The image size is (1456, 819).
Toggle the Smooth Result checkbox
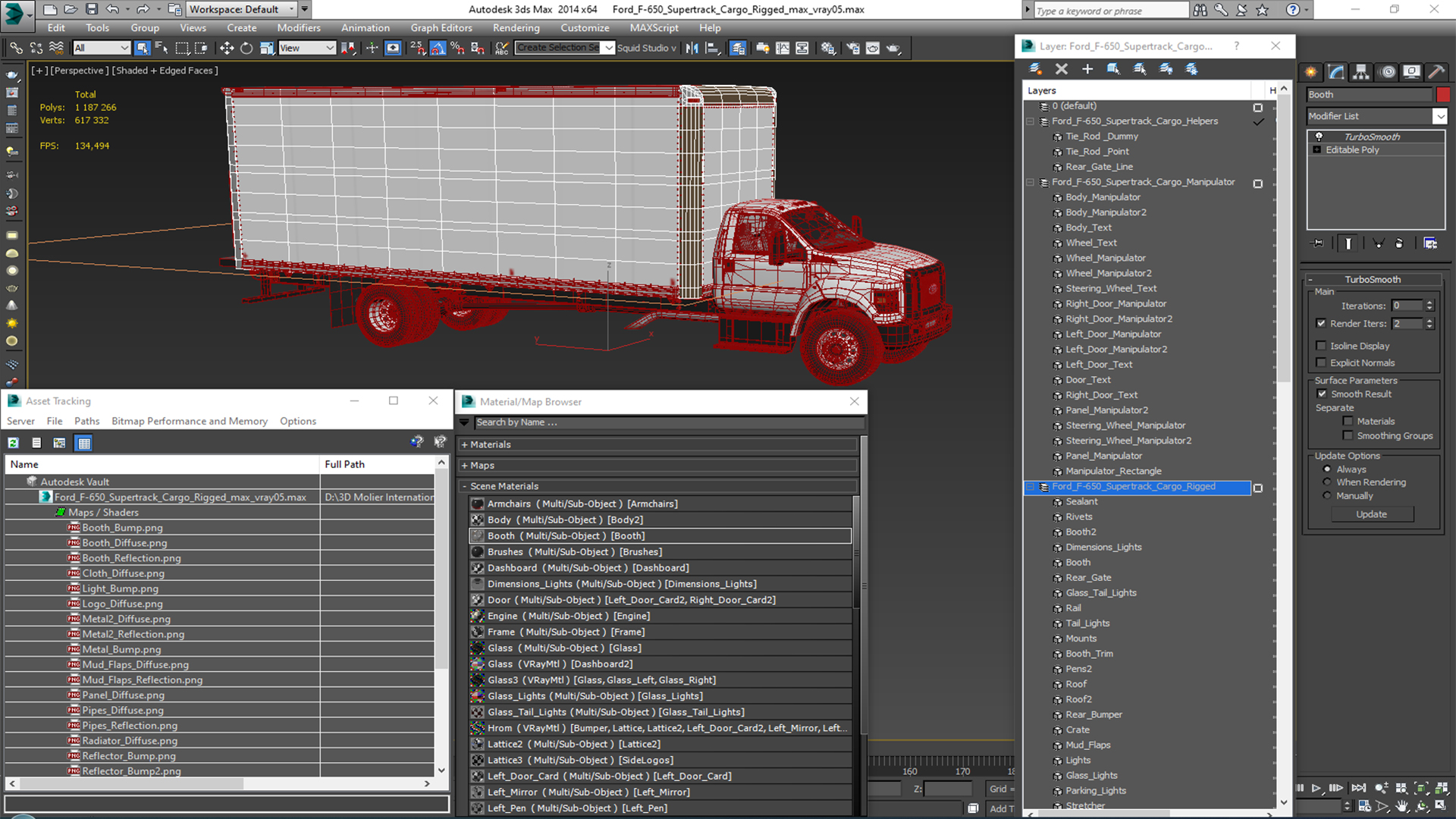[x=1322, y=394]
